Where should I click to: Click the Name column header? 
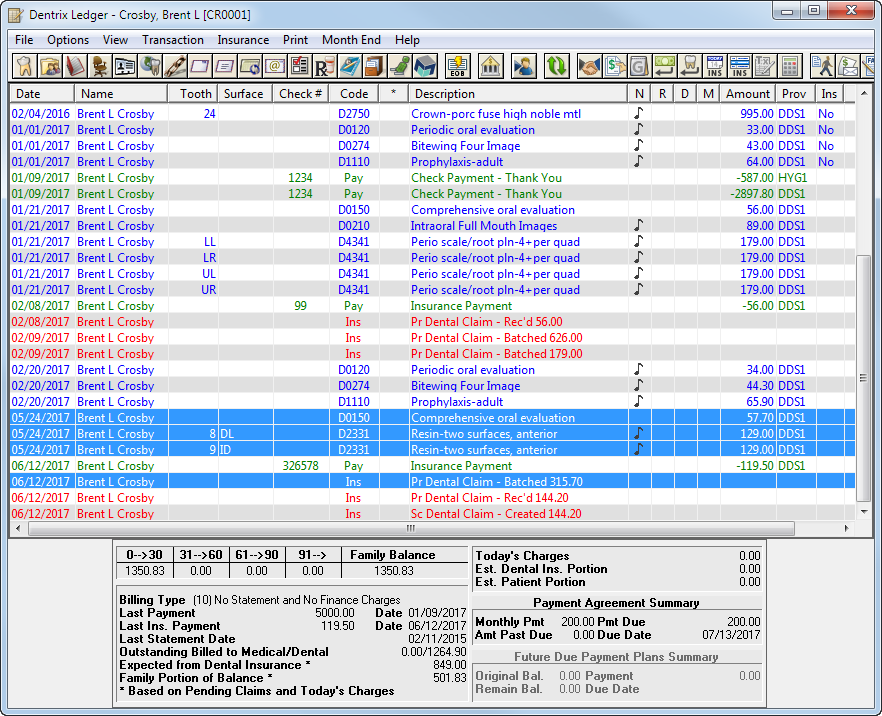click(x=121, y=94)
